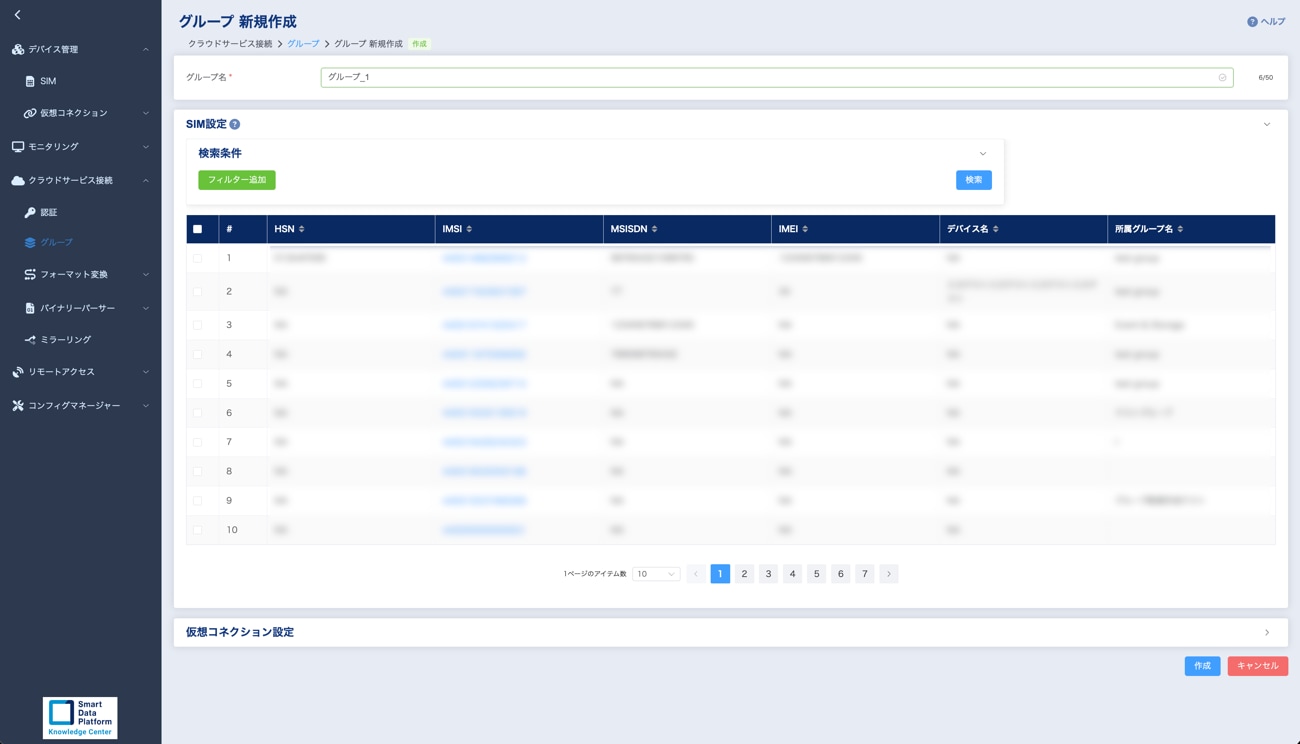This screenshot has width=1300, height=744.
Task: Expand the バイナリーパーサー submenu chevron
Action: (x=146, y=309)
